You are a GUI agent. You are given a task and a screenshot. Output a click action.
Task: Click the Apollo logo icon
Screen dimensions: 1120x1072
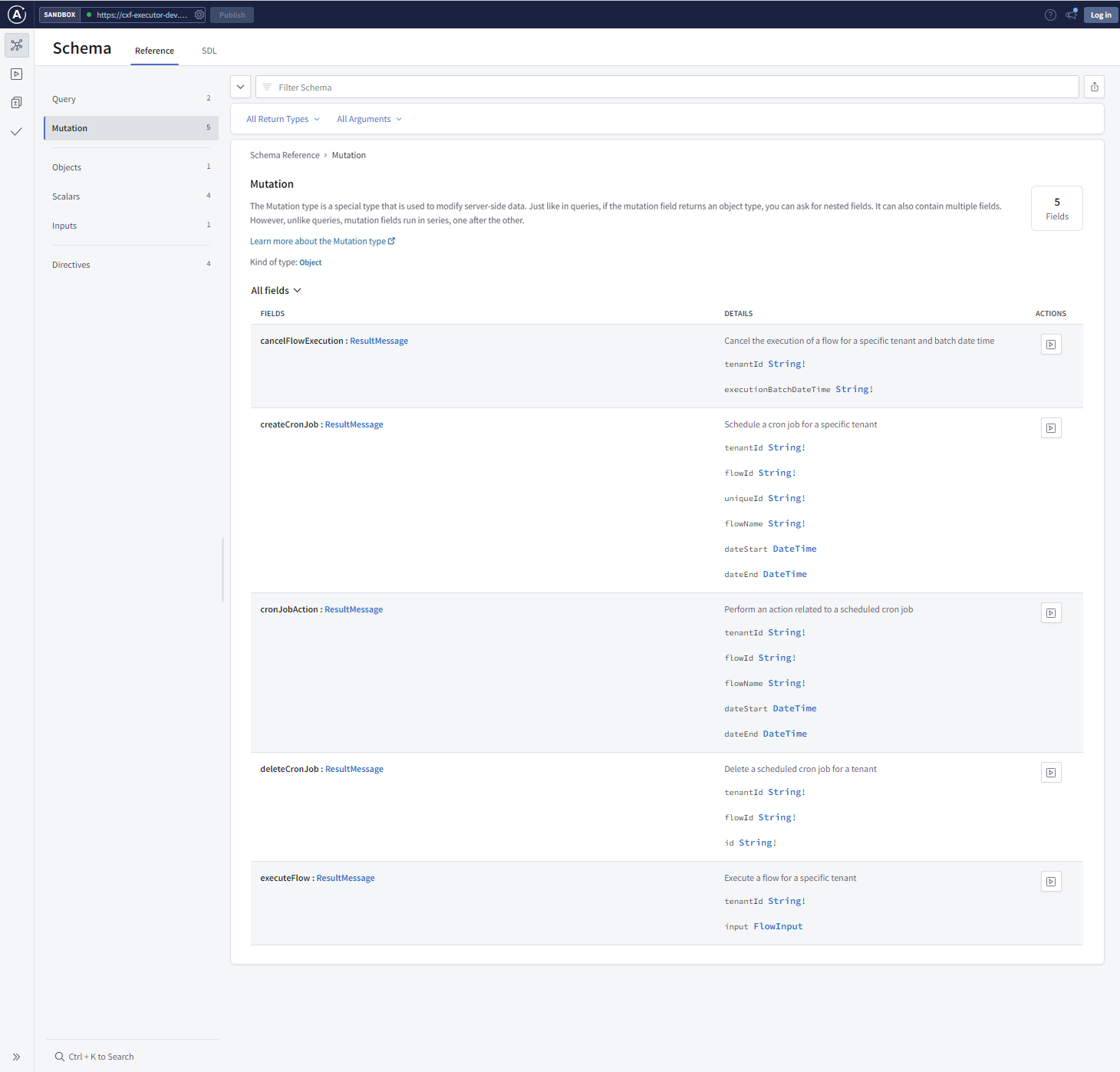click(17, 15)
